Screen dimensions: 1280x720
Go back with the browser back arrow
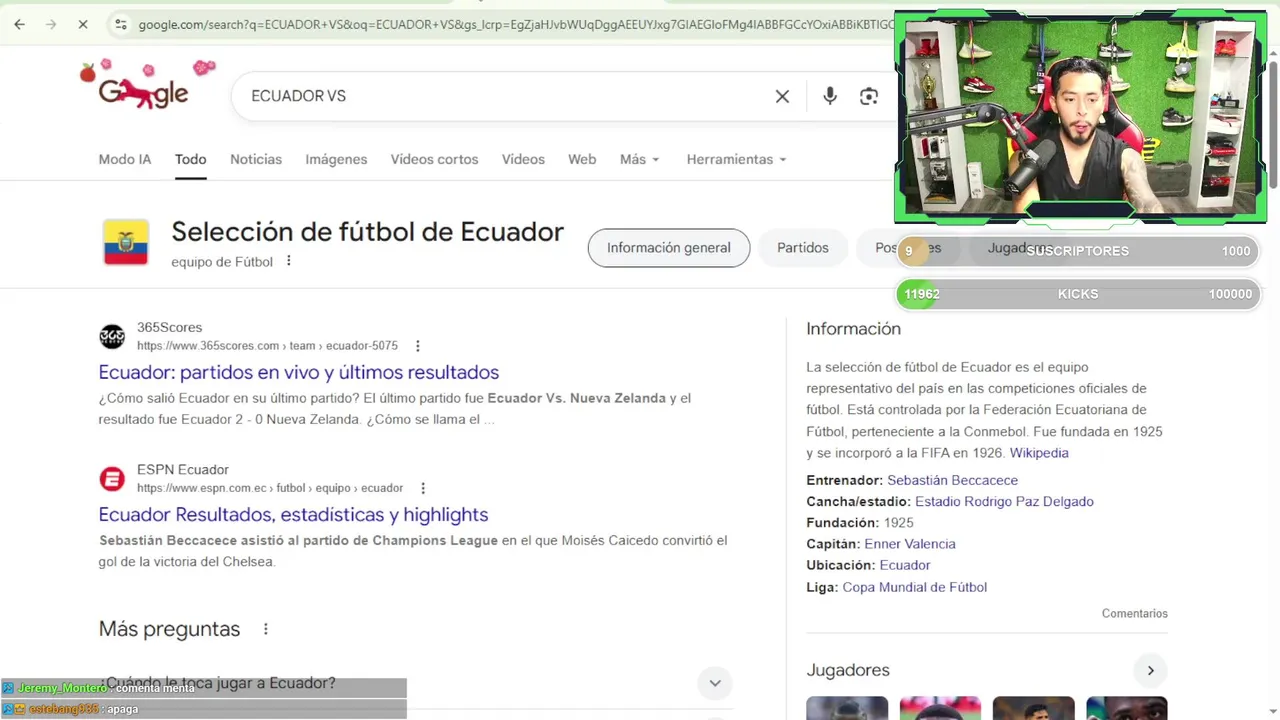(x=20, y=24)
